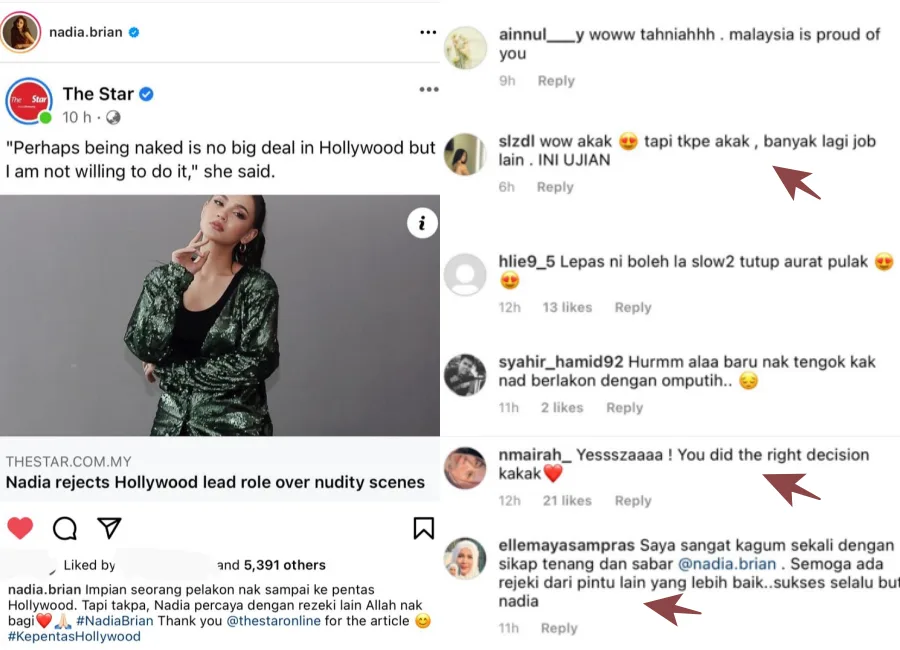This screenshot has width=900, height=650.
Task: Open The Star post options dots
Action: coord(429,90)
